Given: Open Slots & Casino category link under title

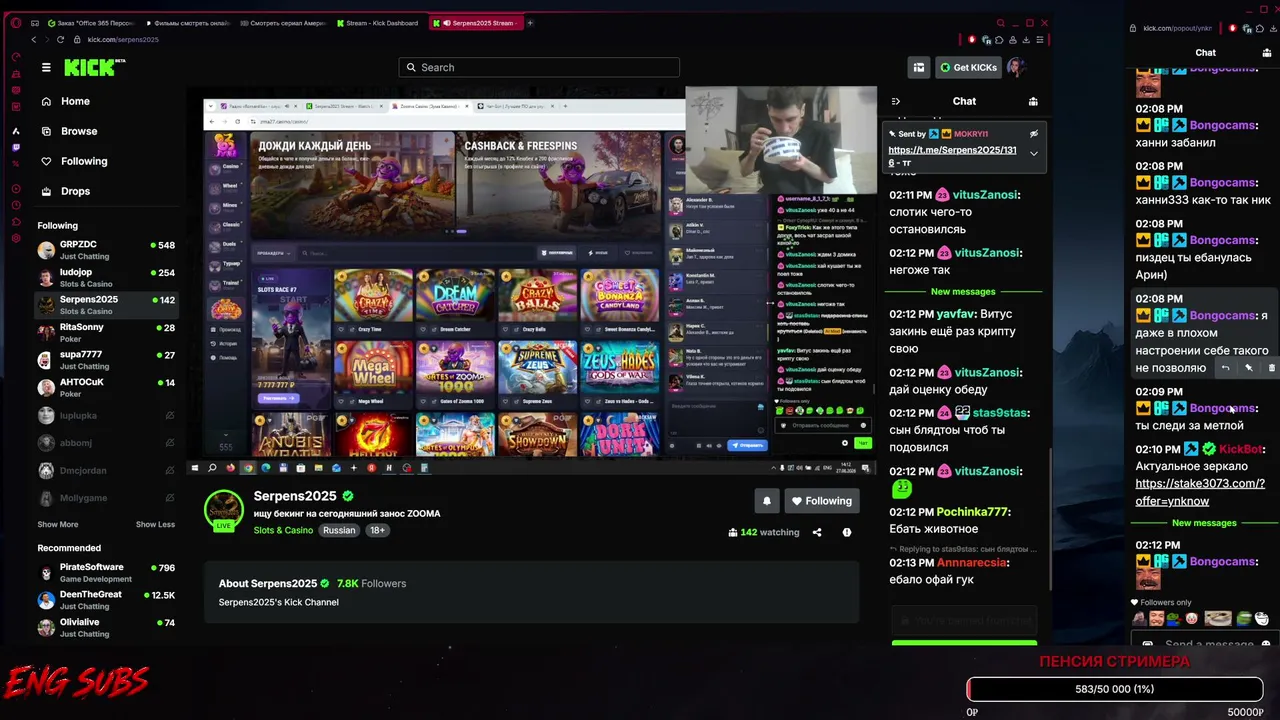Looking at the screenshot, I should click(x=283, y=530).
